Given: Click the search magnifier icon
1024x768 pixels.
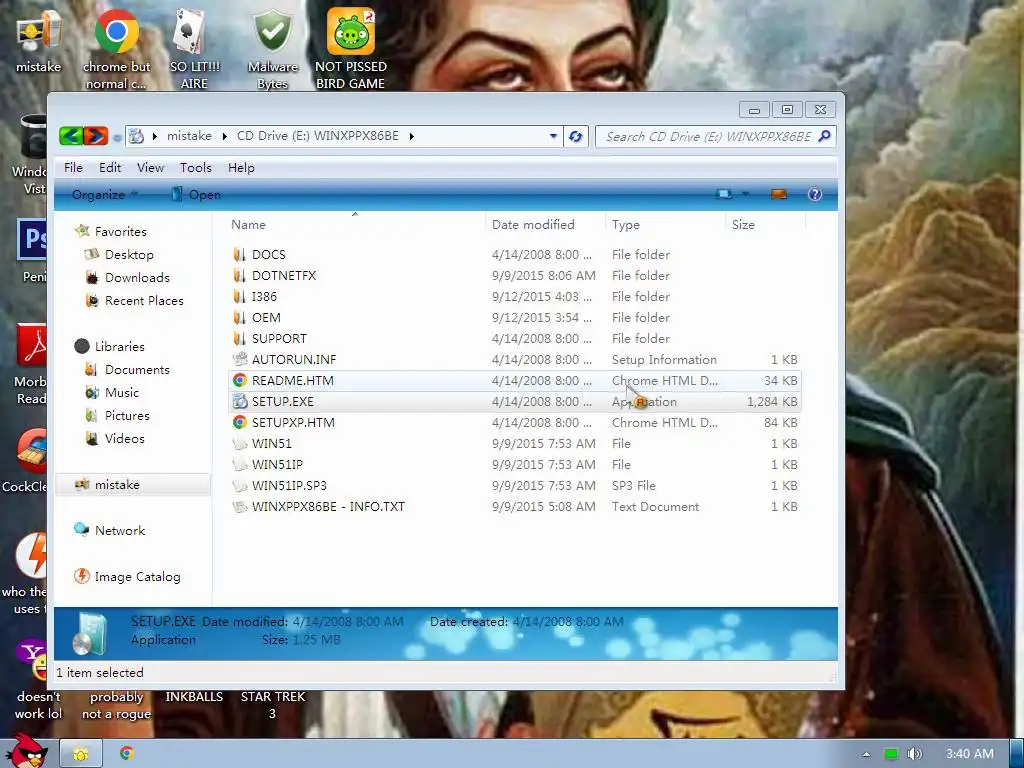Looking at the screenshot, I should tap(824, 136).
